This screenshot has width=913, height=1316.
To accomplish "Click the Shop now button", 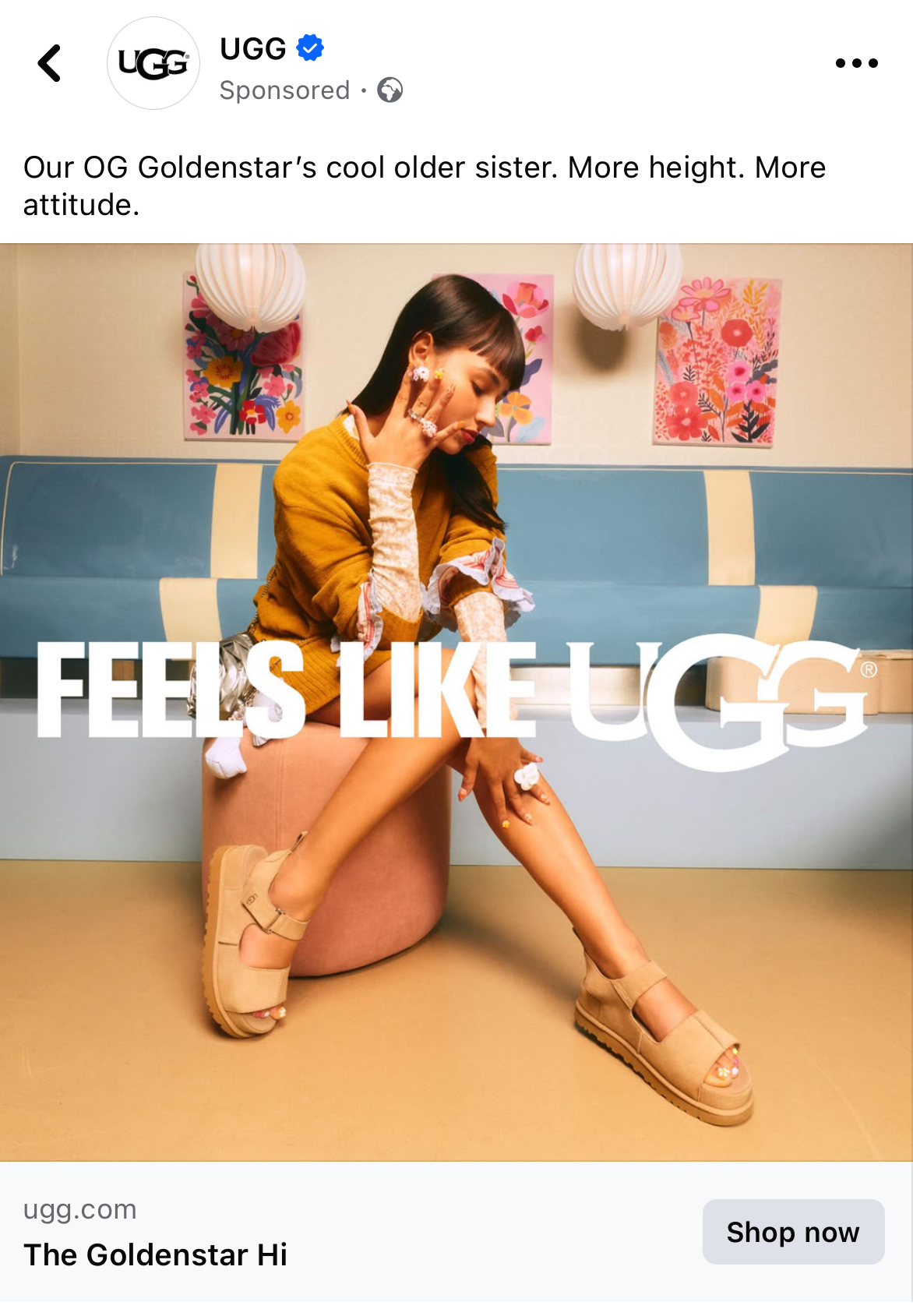I will tap(793, 1232).
